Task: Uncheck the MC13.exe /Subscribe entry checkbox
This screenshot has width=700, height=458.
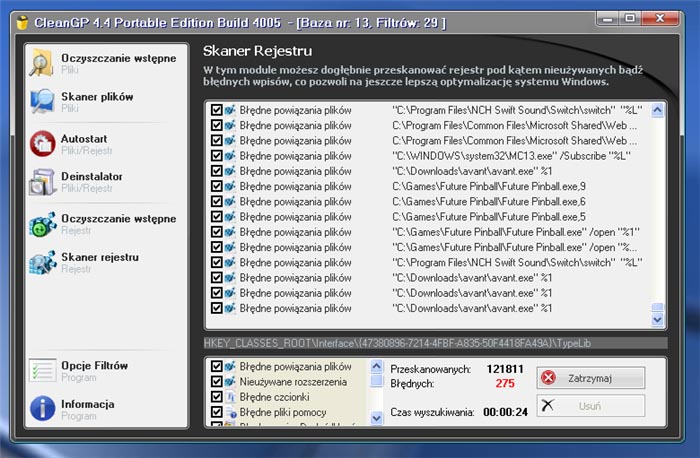Action: 217,156
